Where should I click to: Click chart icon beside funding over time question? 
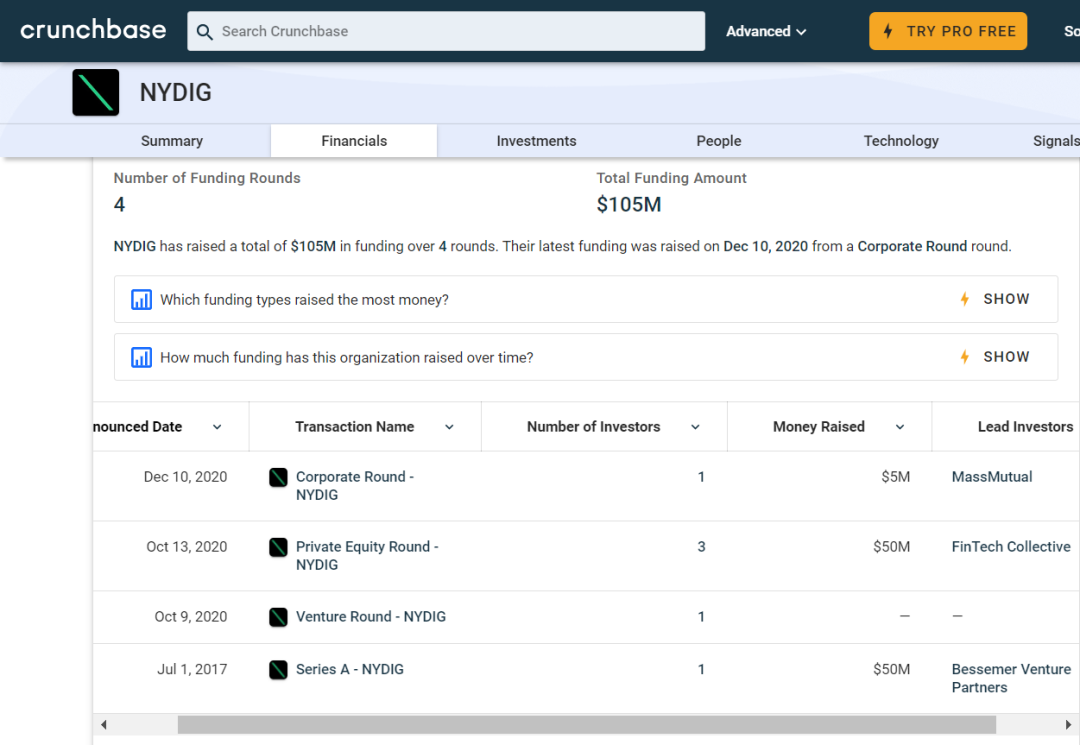click(x=141, y=358)
